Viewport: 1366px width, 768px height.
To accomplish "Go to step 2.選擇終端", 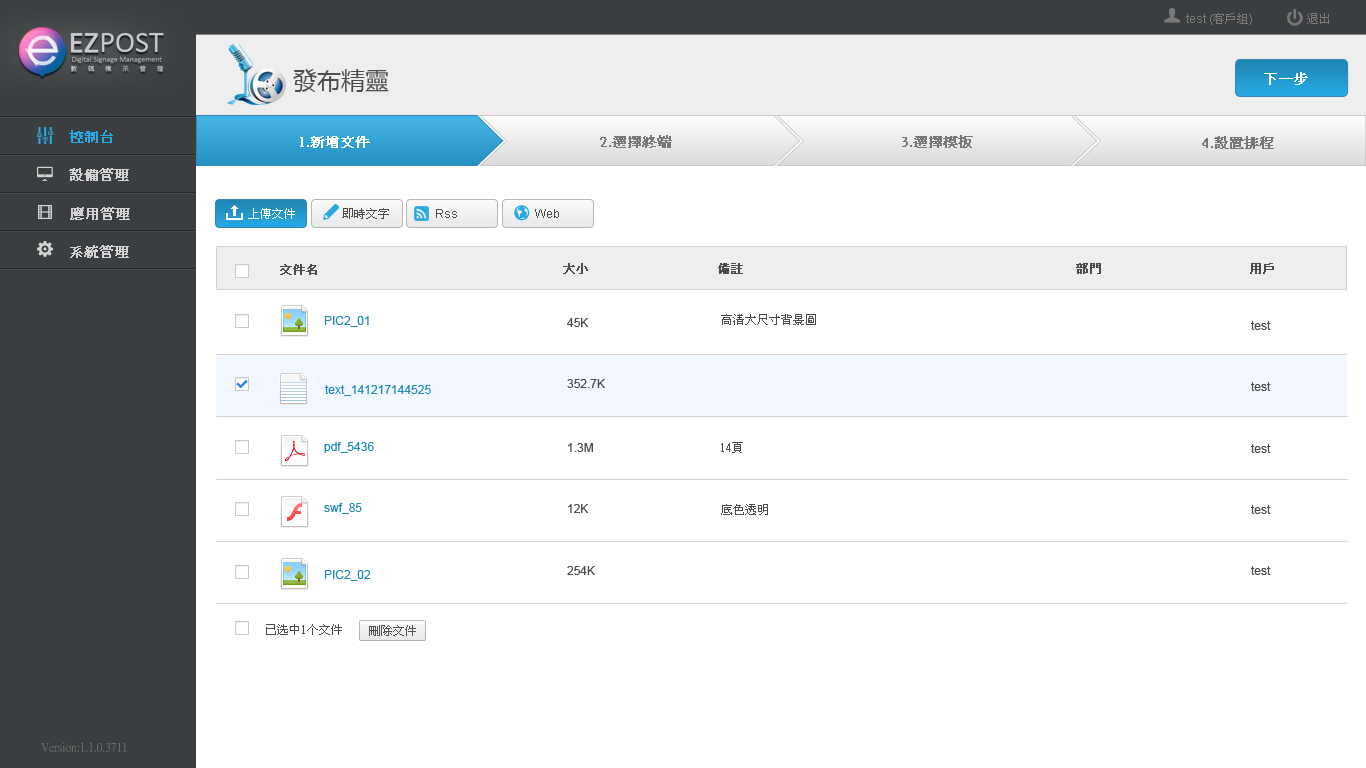I will pos(636,141).
